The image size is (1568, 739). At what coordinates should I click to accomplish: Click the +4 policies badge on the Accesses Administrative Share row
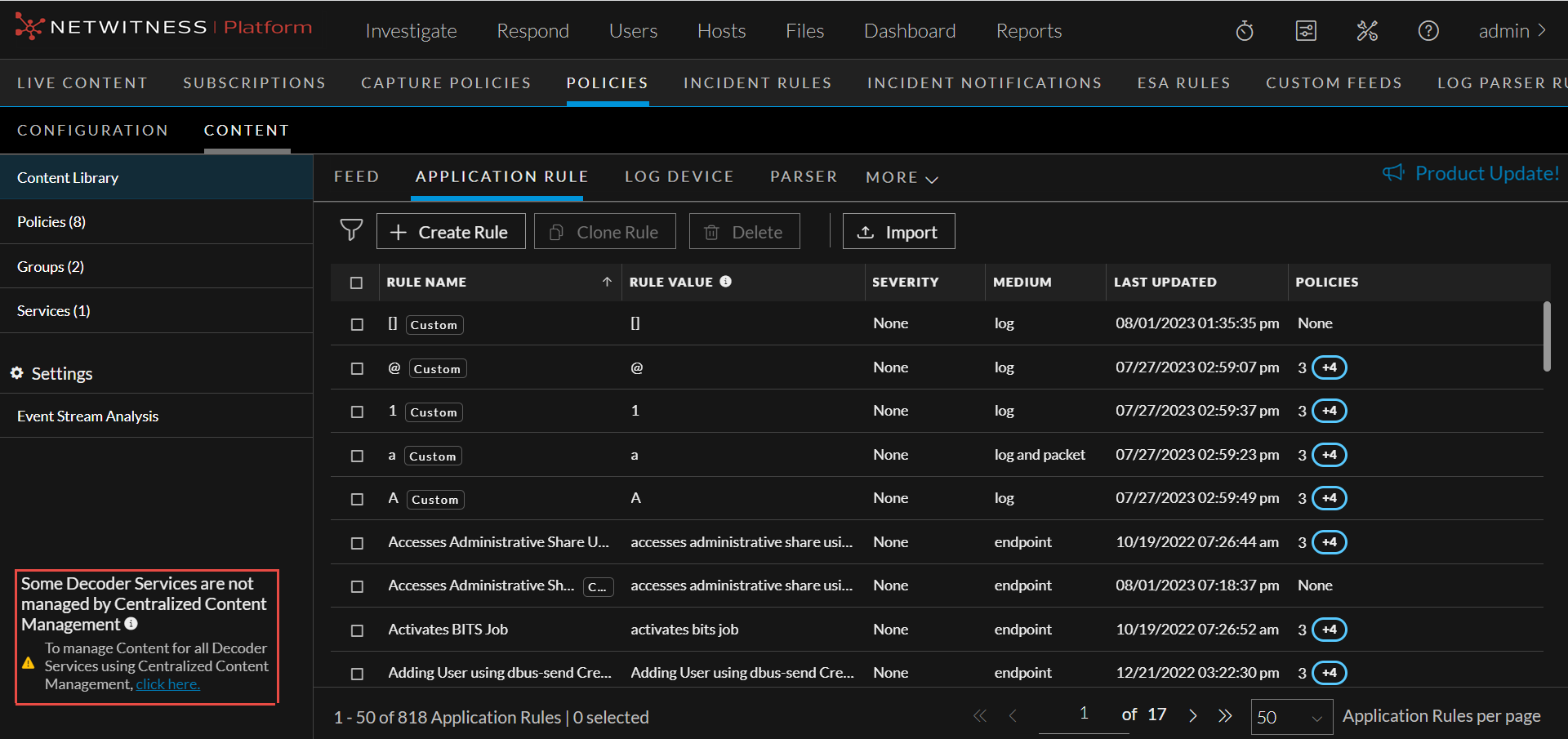1330,541
